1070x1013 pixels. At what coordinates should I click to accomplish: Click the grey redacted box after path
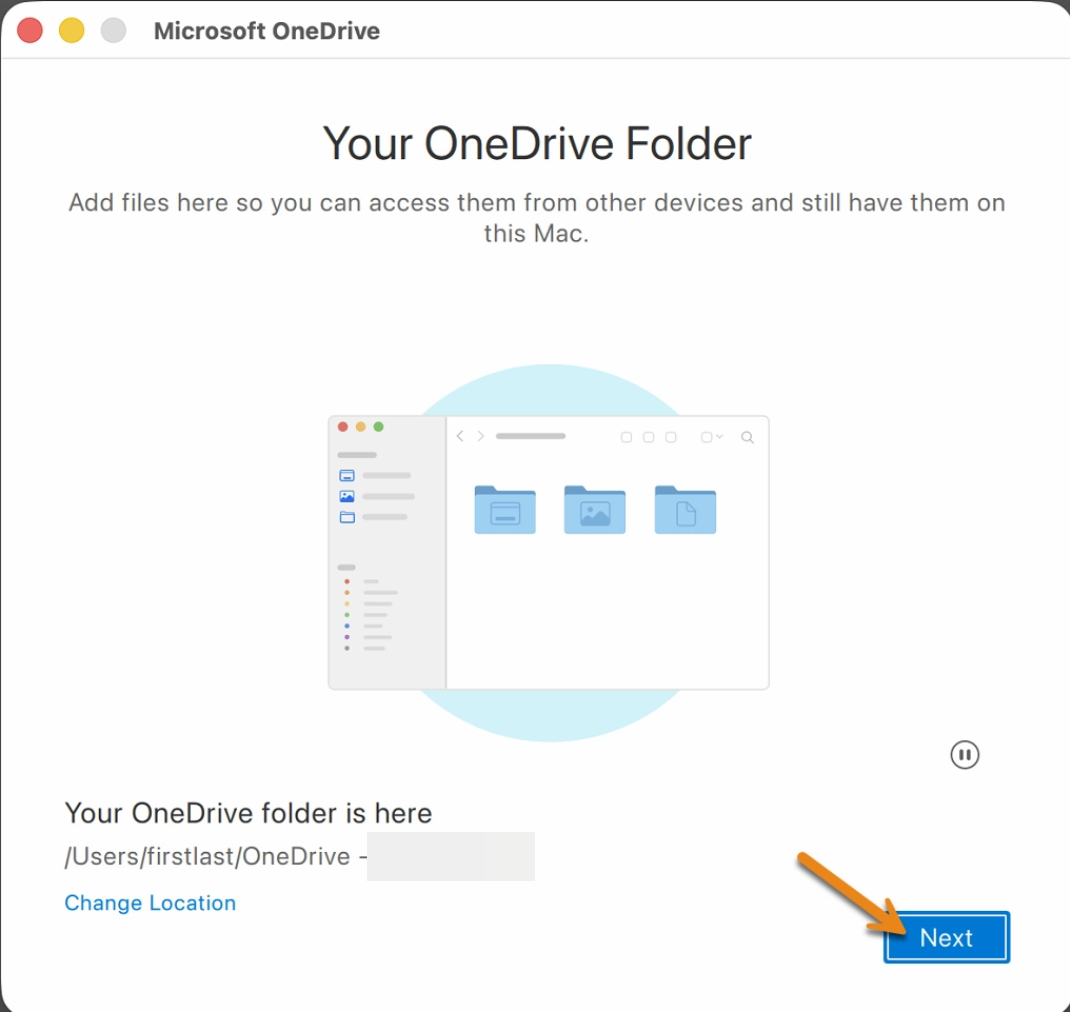451,856
